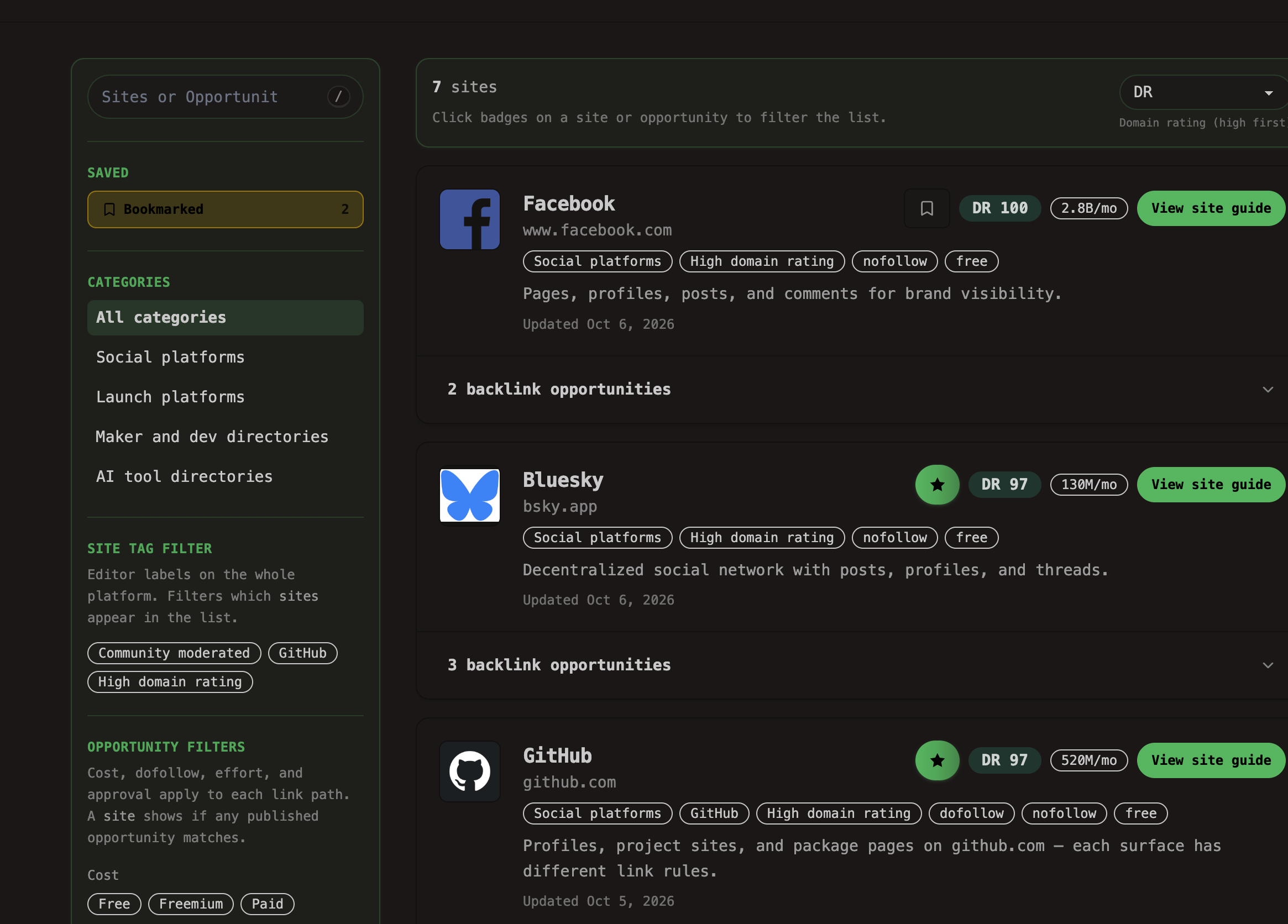Click Bluesky's free badge
Screen dimensions: 1288x924
pos(971,538)
